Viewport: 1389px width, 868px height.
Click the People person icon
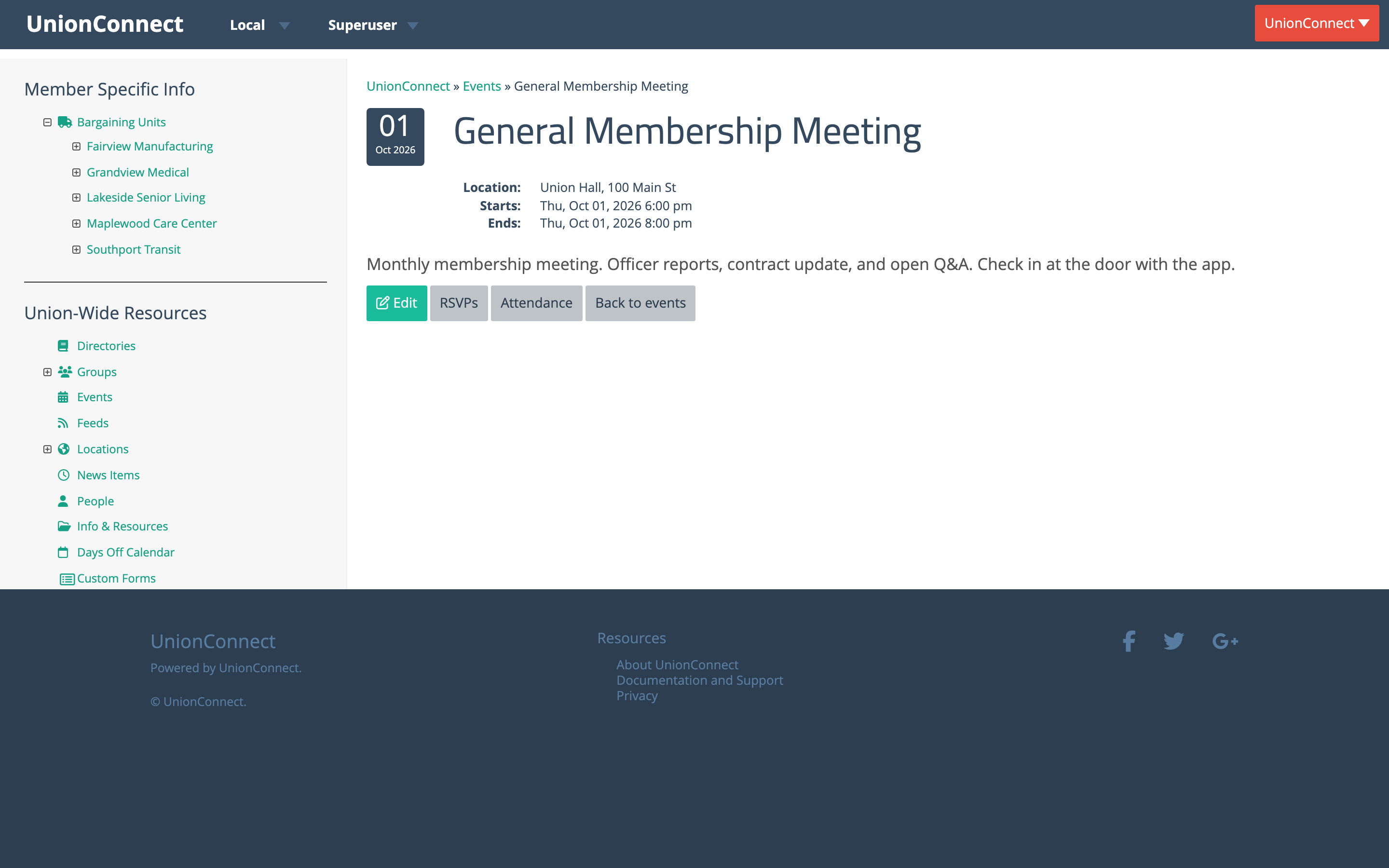pos(63,501)
